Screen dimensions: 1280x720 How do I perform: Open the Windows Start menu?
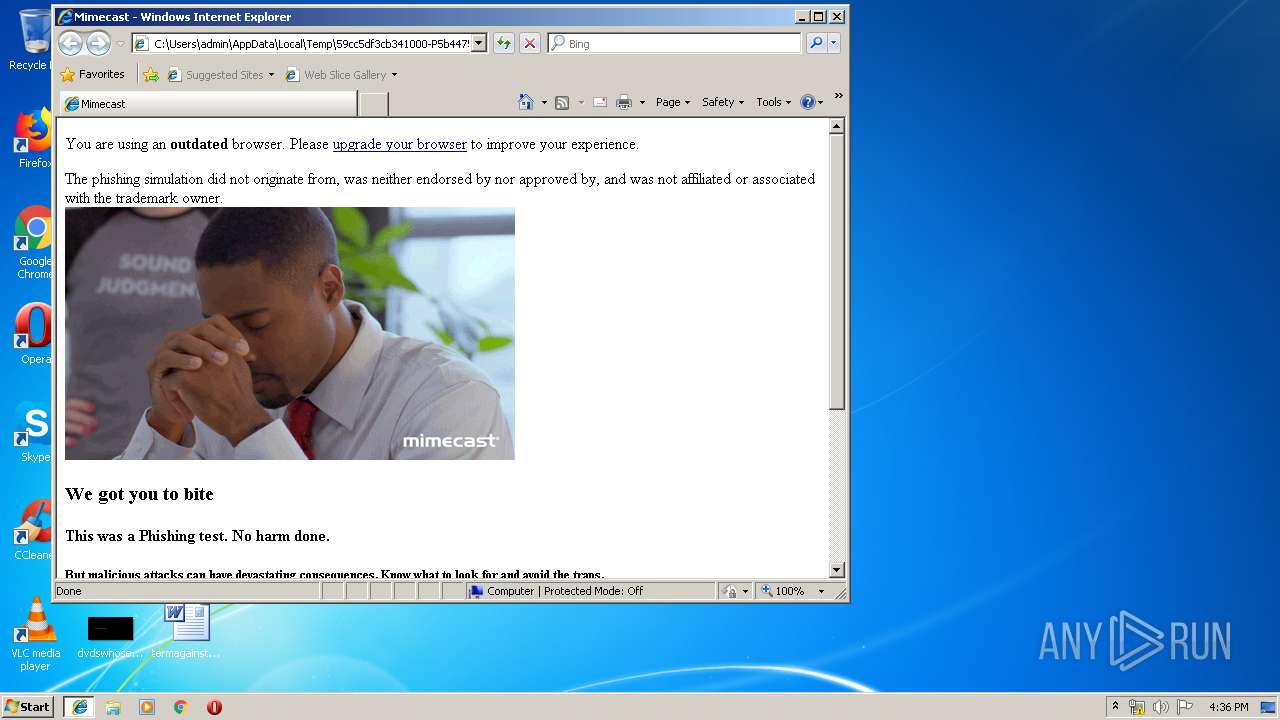27,706
